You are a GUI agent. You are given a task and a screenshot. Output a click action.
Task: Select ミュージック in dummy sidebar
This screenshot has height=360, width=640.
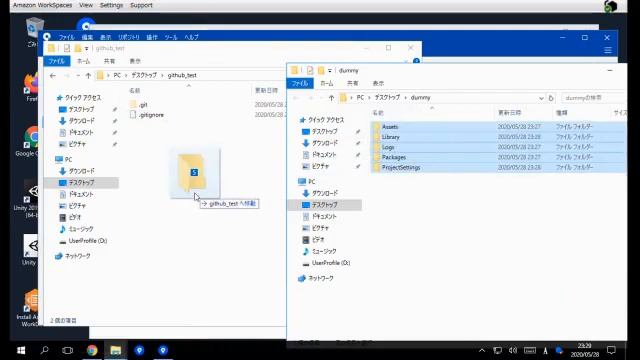[x=324, y=251]
